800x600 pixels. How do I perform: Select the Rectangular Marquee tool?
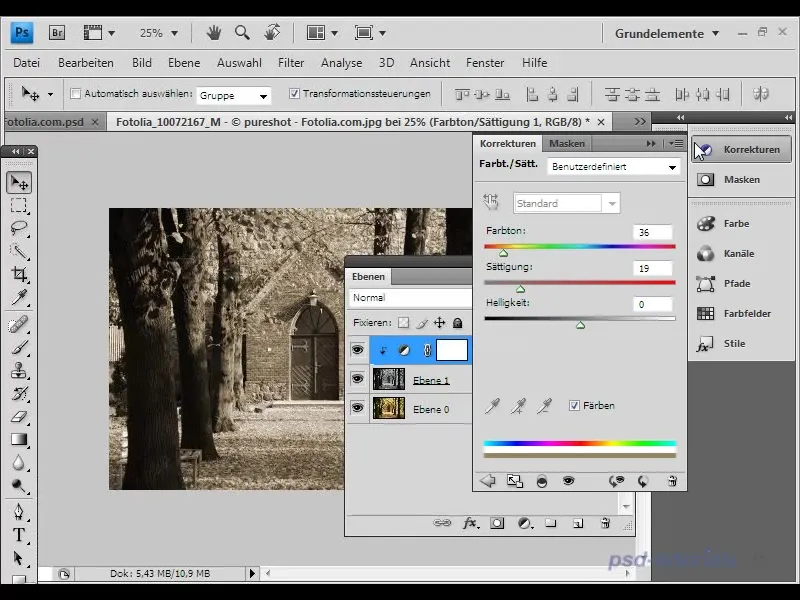tap(19, 205)
